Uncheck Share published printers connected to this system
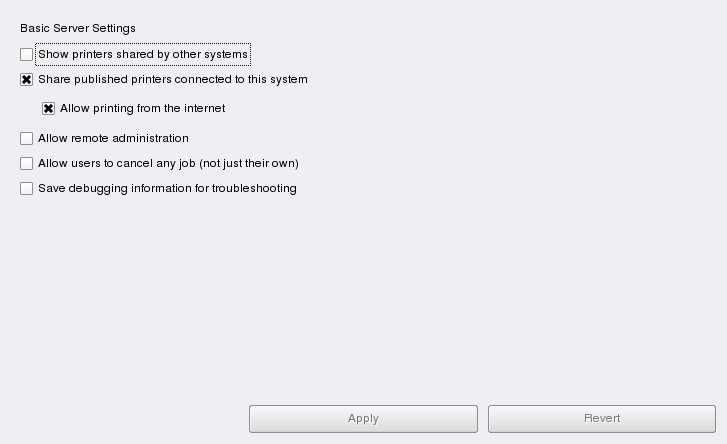The height and width of the screenshot is (444, 727). click(27, 79)
